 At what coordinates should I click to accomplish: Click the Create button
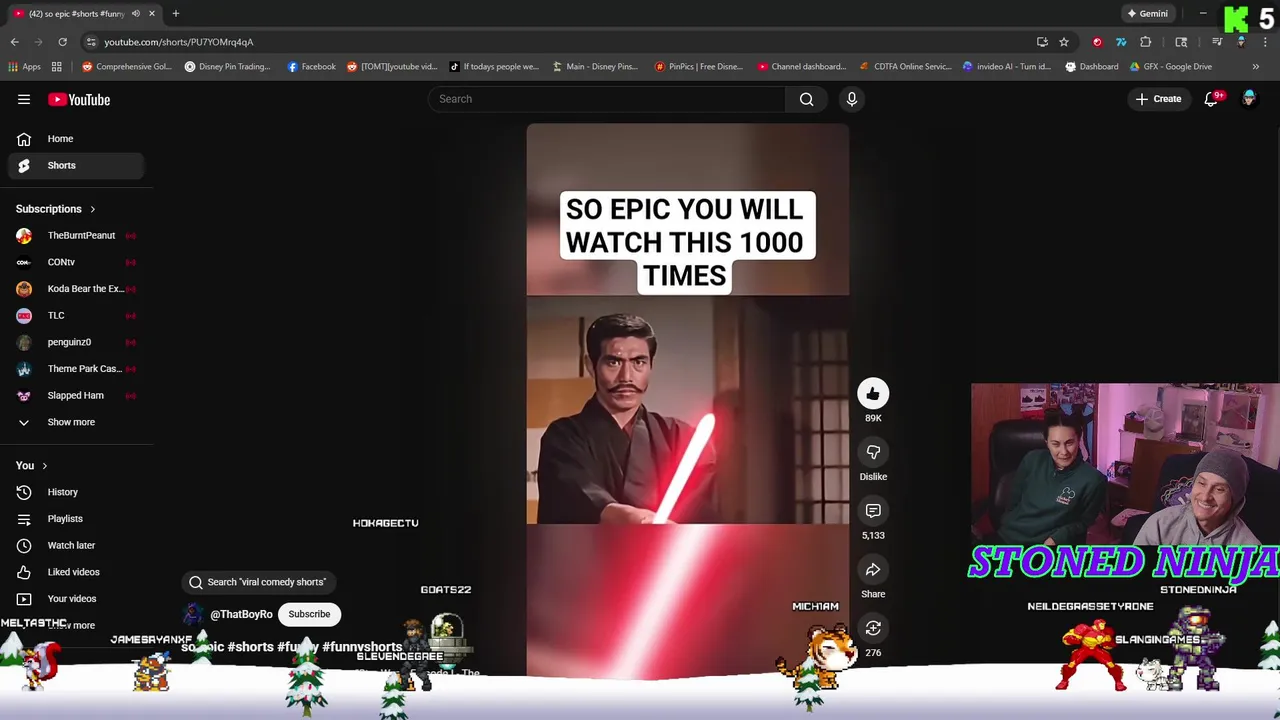1158,99
